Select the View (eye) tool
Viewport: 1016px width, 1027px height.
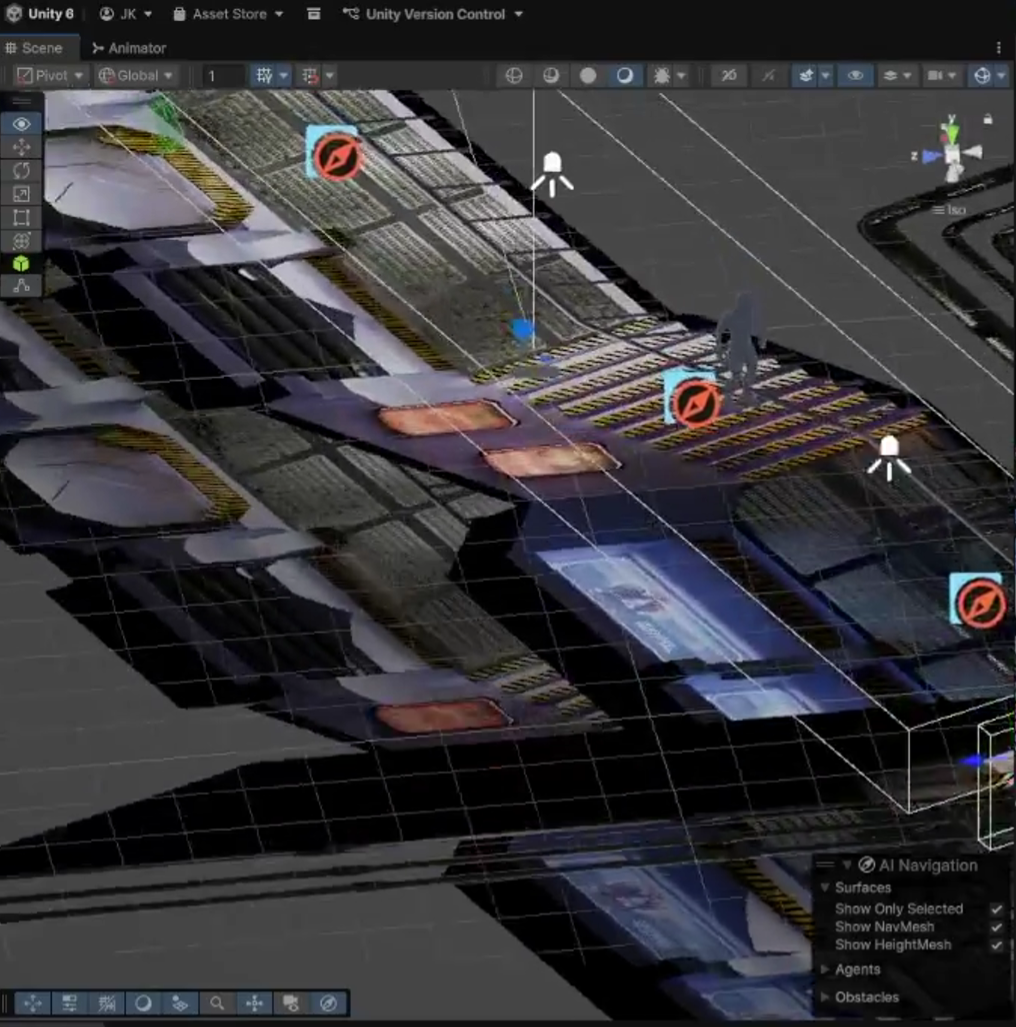21,123
